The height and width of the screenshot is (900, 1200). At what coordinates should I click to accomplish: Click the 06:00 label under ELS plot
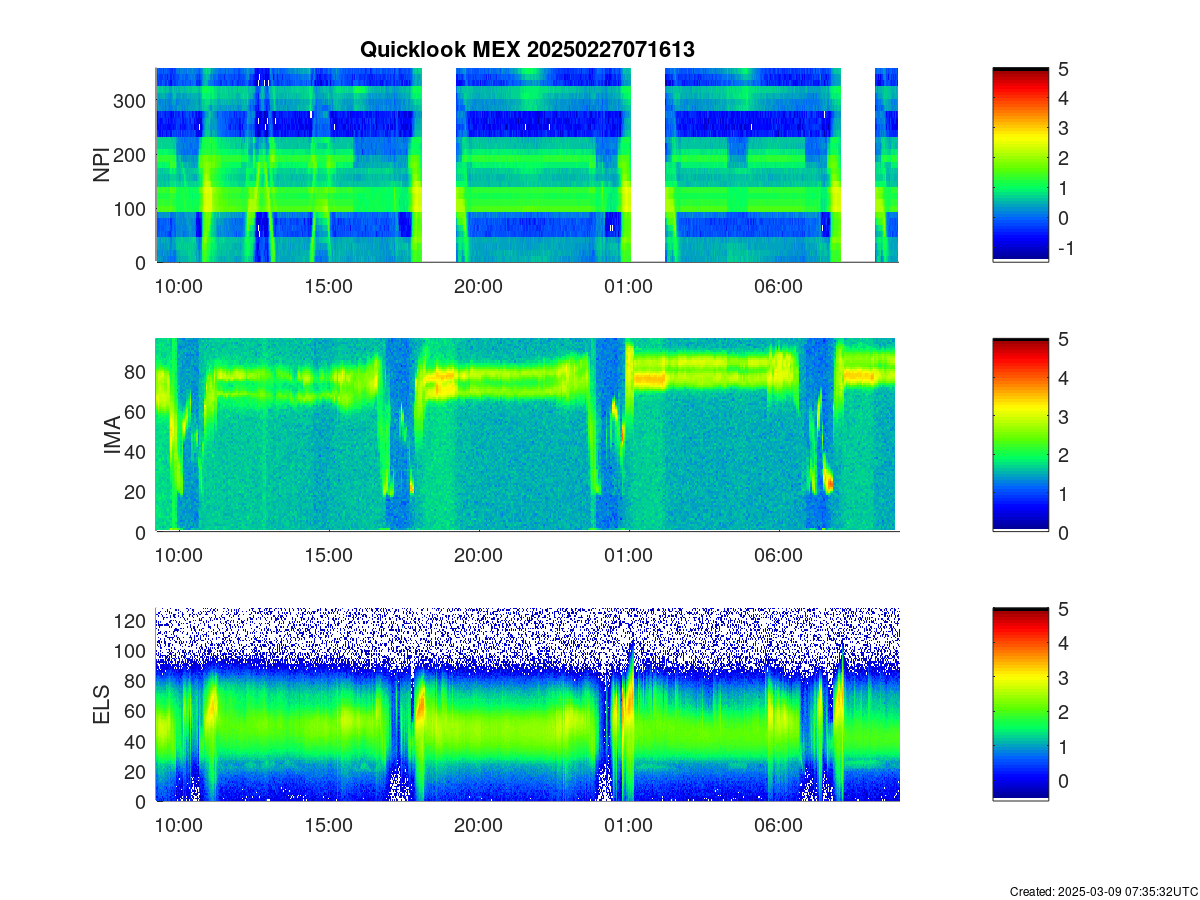779,825
